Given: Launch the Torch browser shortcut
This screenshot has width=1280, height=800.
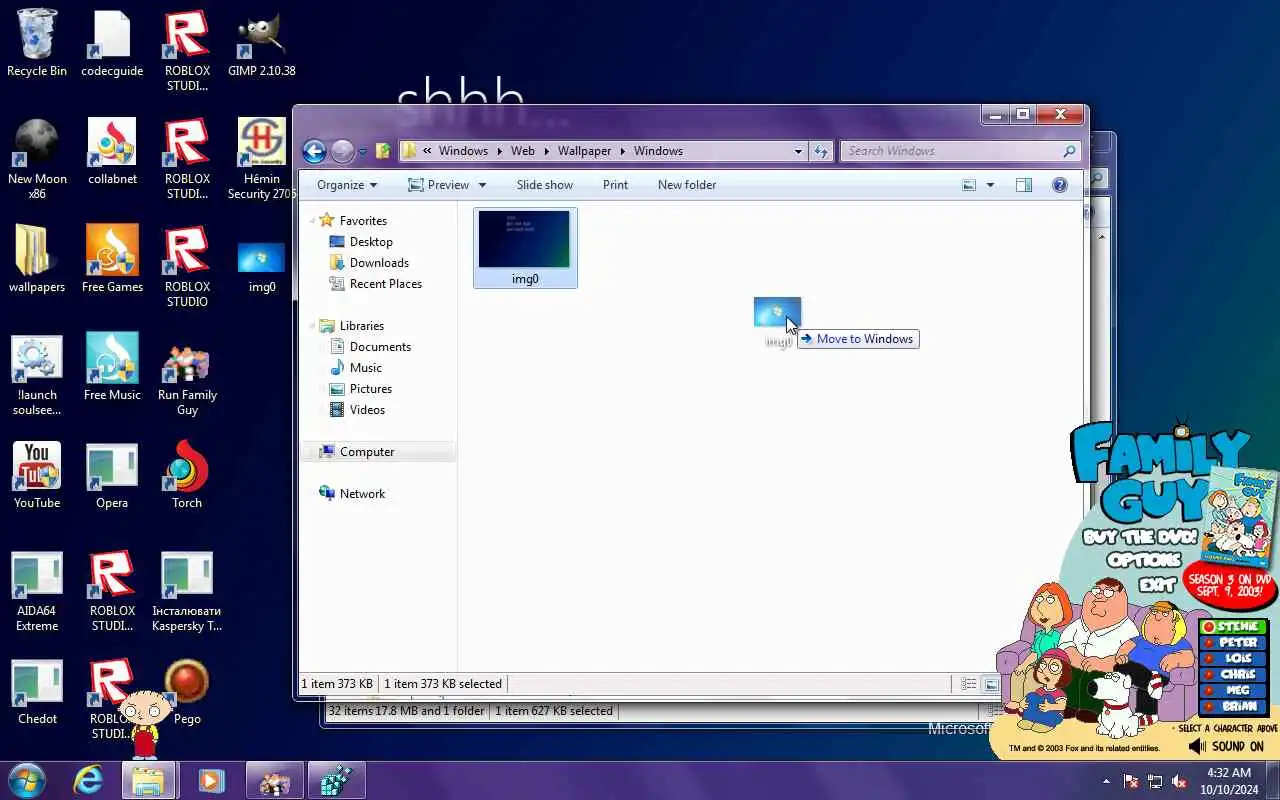Looking at the screenshot, I should [x=187, y=476].
